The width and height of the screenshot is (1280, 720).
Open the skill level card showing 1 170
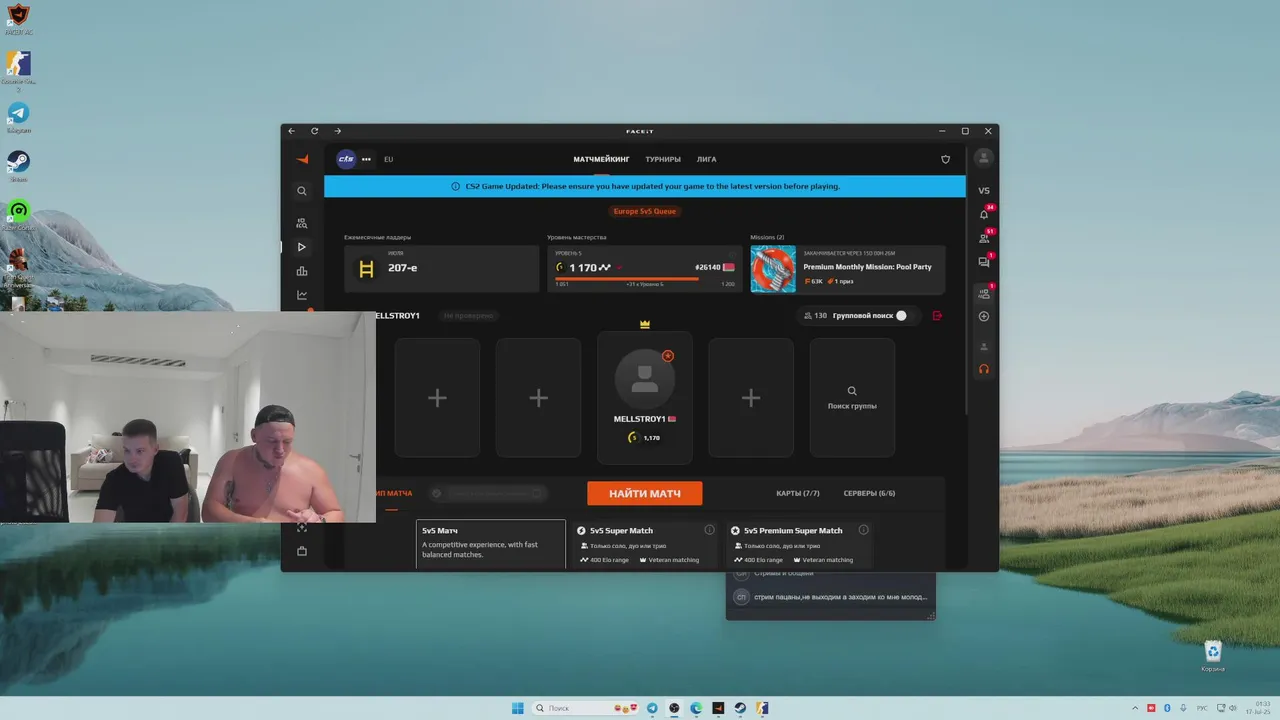click(645, 269)
